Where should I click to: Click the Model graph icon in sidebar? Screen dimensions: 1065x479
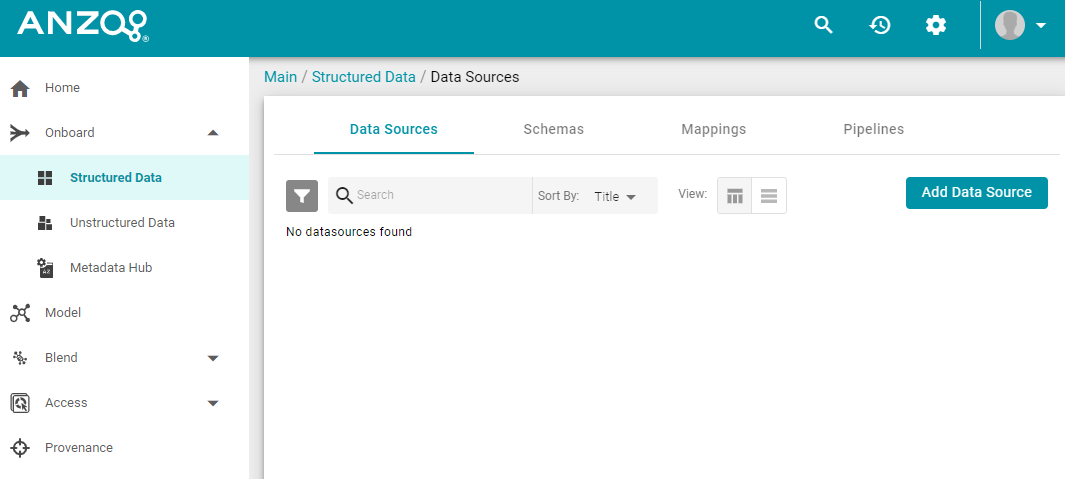point(20,313)
